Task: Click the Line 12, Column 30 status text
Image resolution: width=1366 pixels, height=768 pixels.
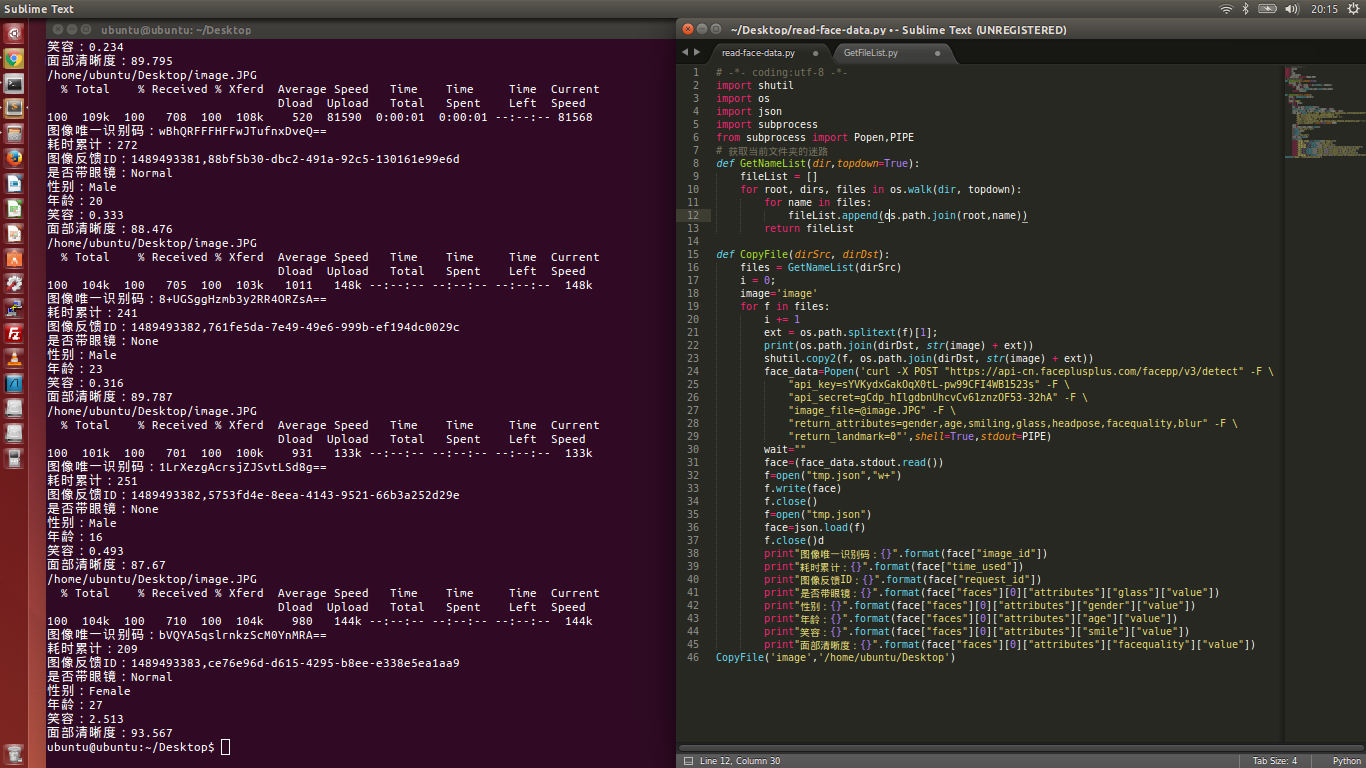Action: [740, 761]
